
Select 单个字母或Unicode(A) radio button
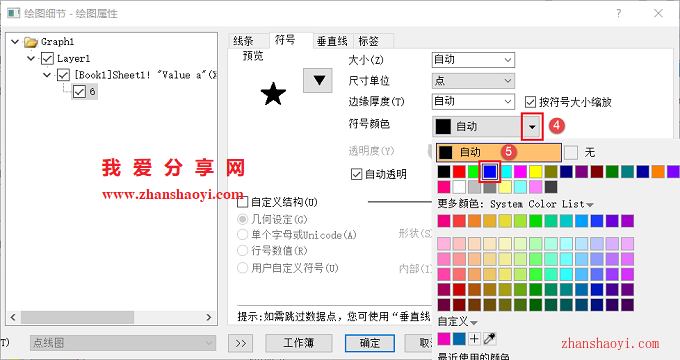pyautogui.click(x=242, y=235)
